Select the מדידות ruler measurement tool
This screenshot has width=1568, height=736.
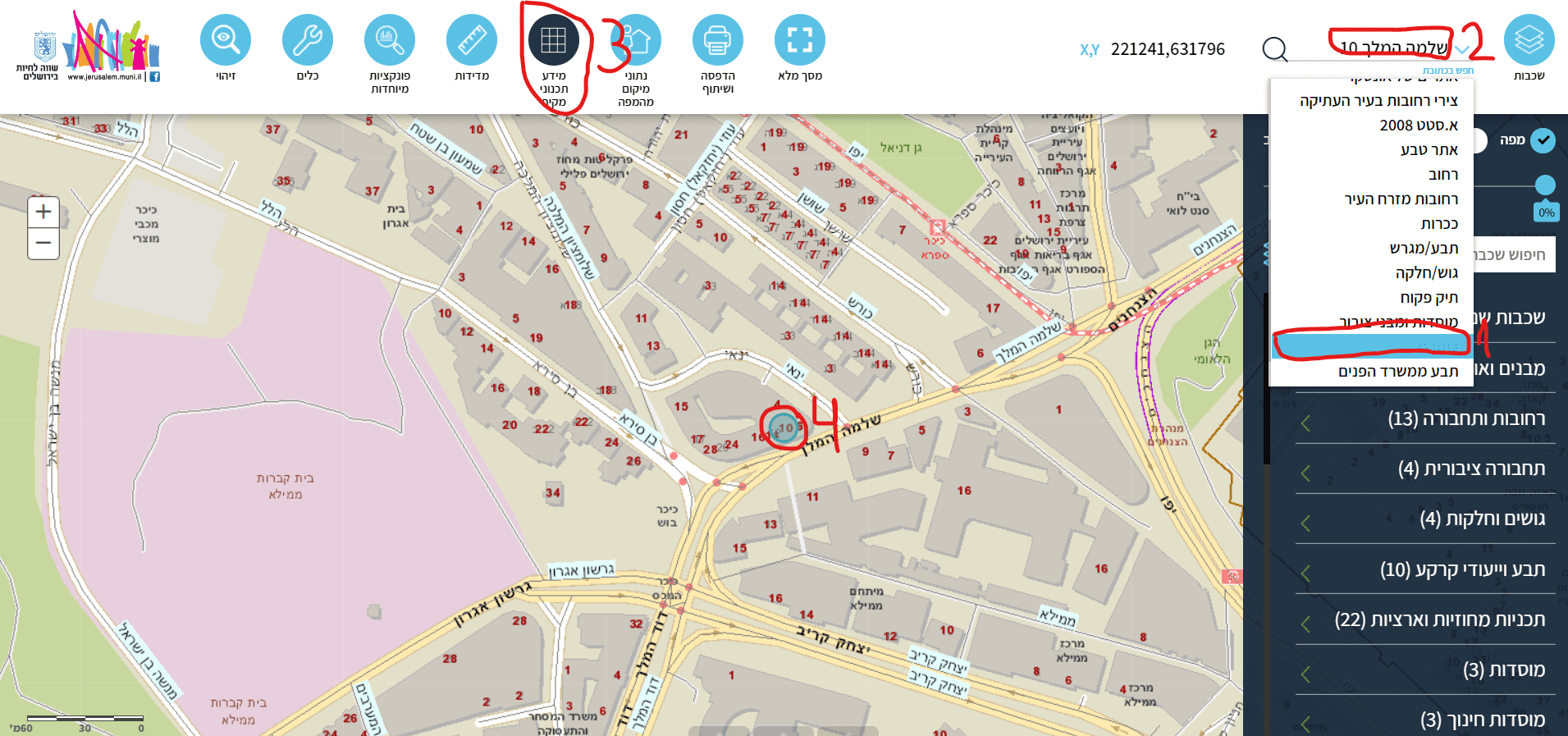pos(472,39)
